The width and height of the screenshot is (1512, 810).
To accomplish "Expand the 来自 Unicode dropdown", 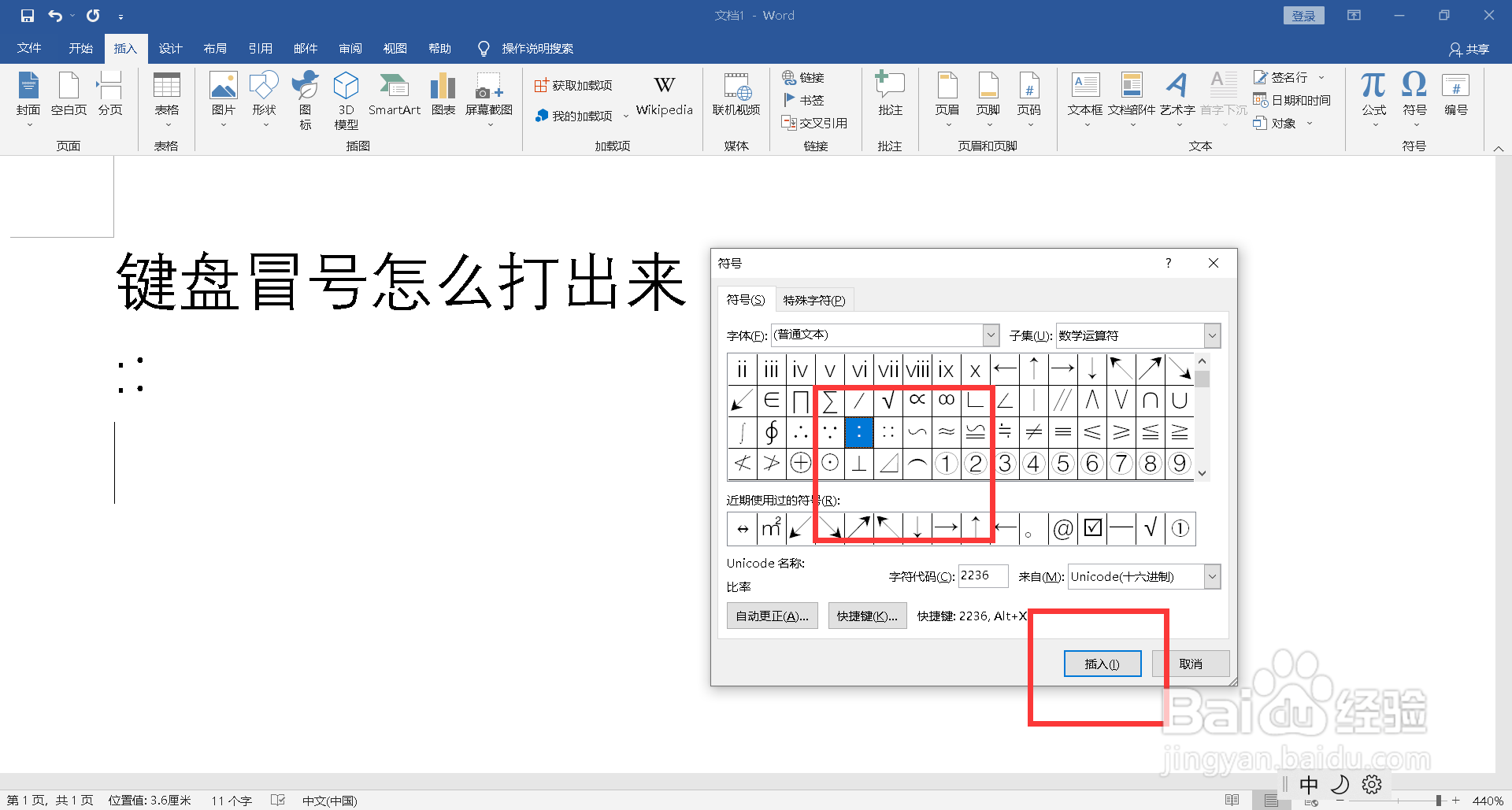I will [x=1210, y=576].
